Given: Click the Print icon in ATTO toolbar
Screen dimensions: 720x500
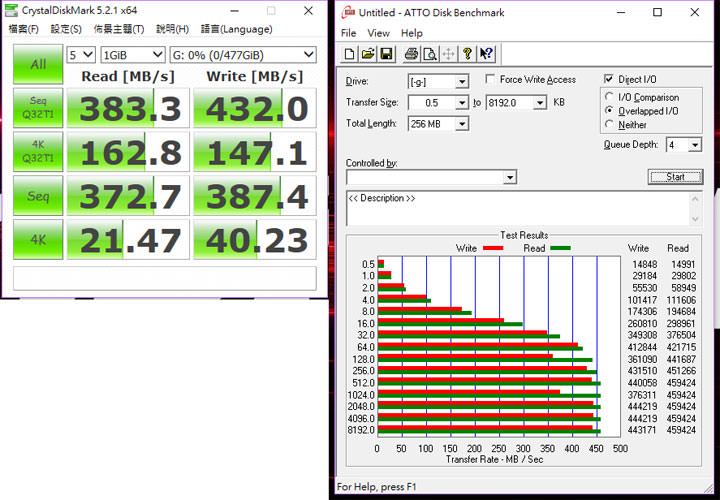Looking at the screenshot, I should coord(410,53).
